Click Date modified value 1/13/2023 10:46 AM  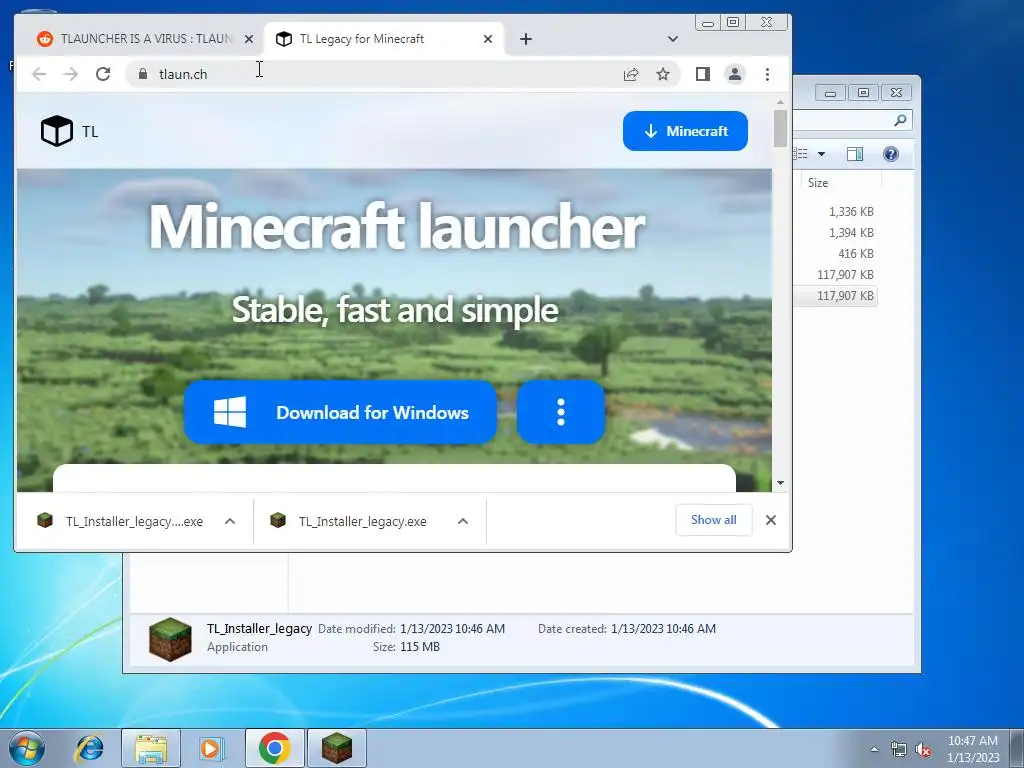[x=453, y=629]
